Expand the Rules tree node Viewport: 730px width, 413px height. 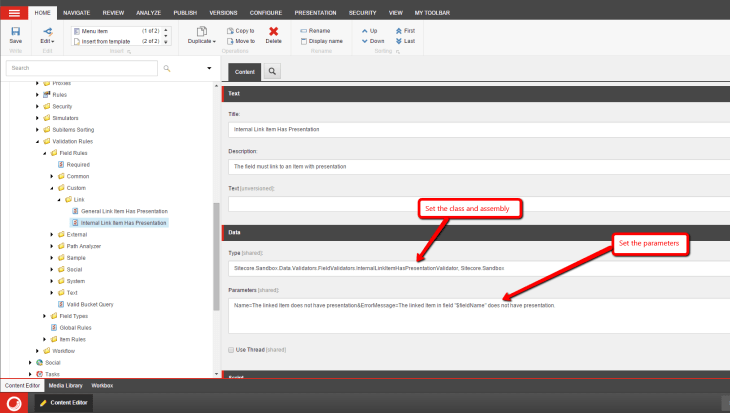pyautogui.click(x=37, y=95)
